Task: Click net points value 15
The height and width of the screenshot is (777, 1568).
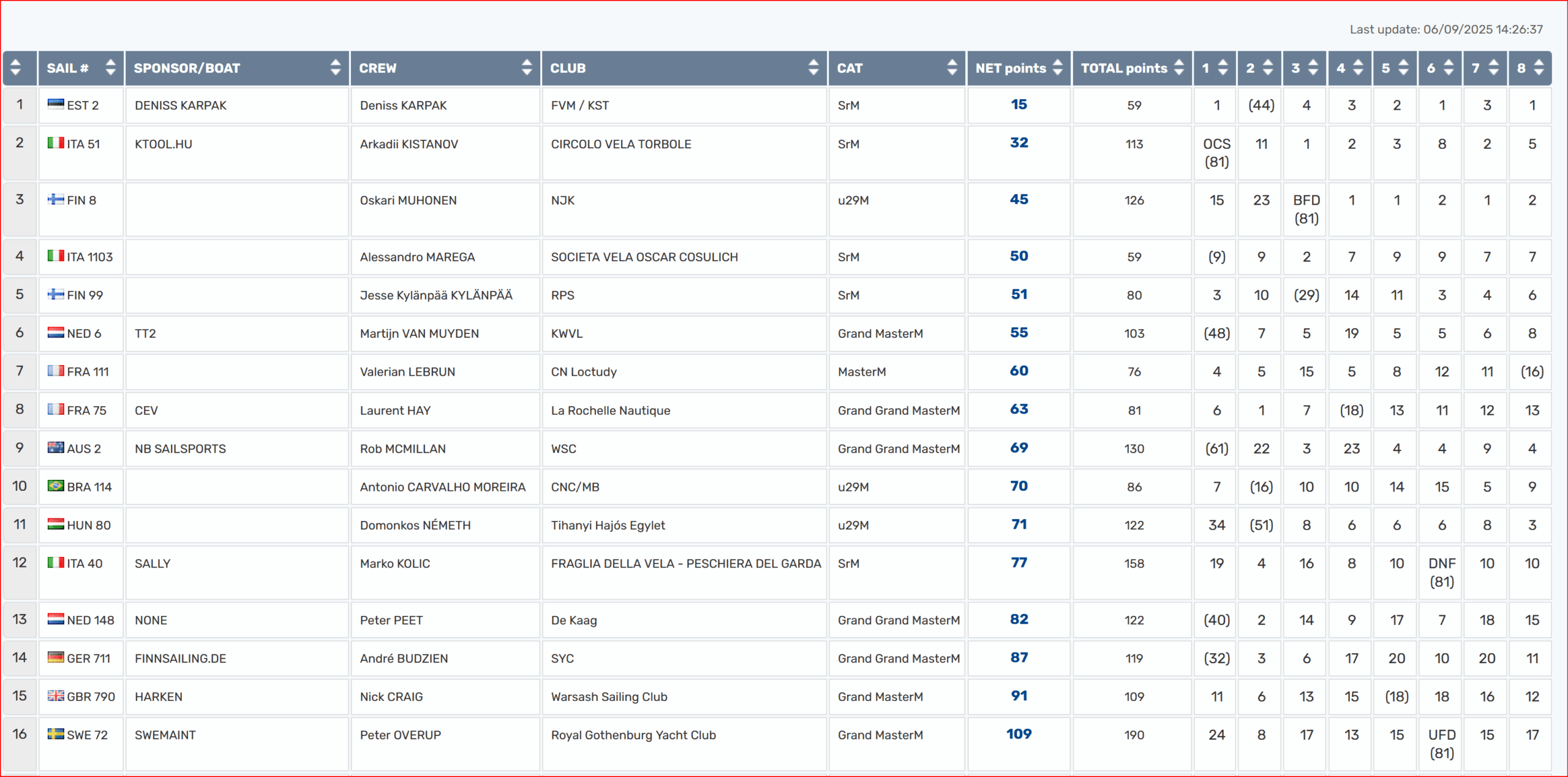Action: tap(1019, 105)
